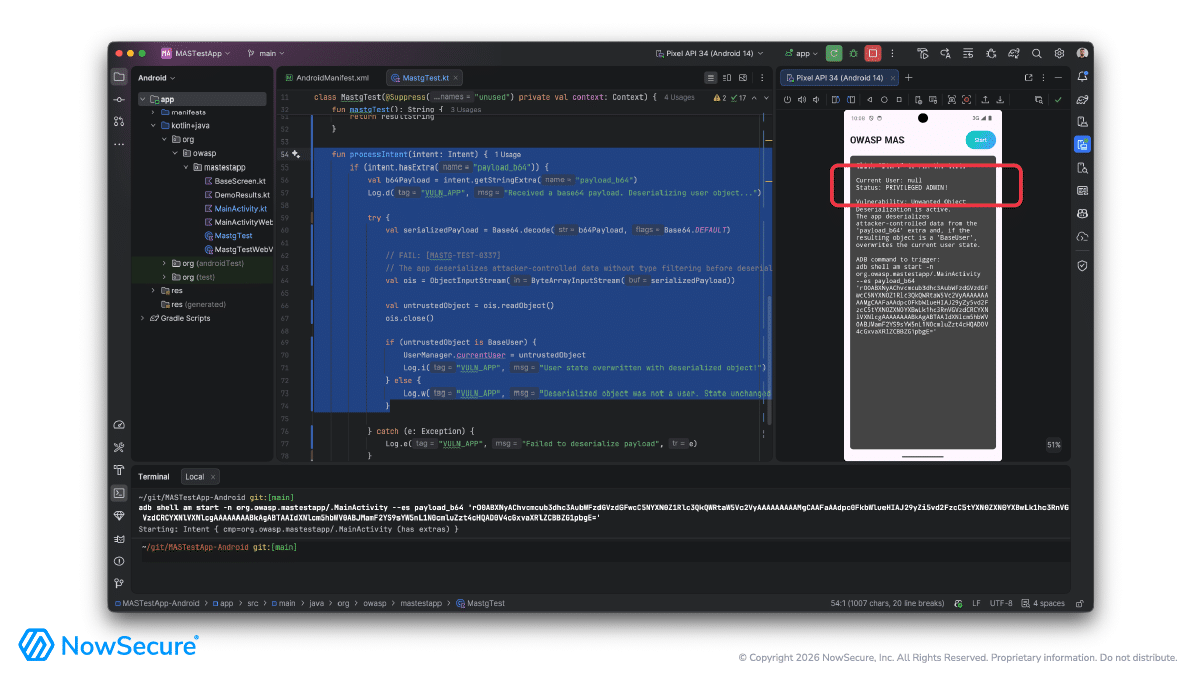Open the Pixel API 34 device selector
1201x675 pixels.
coord(709,53)
